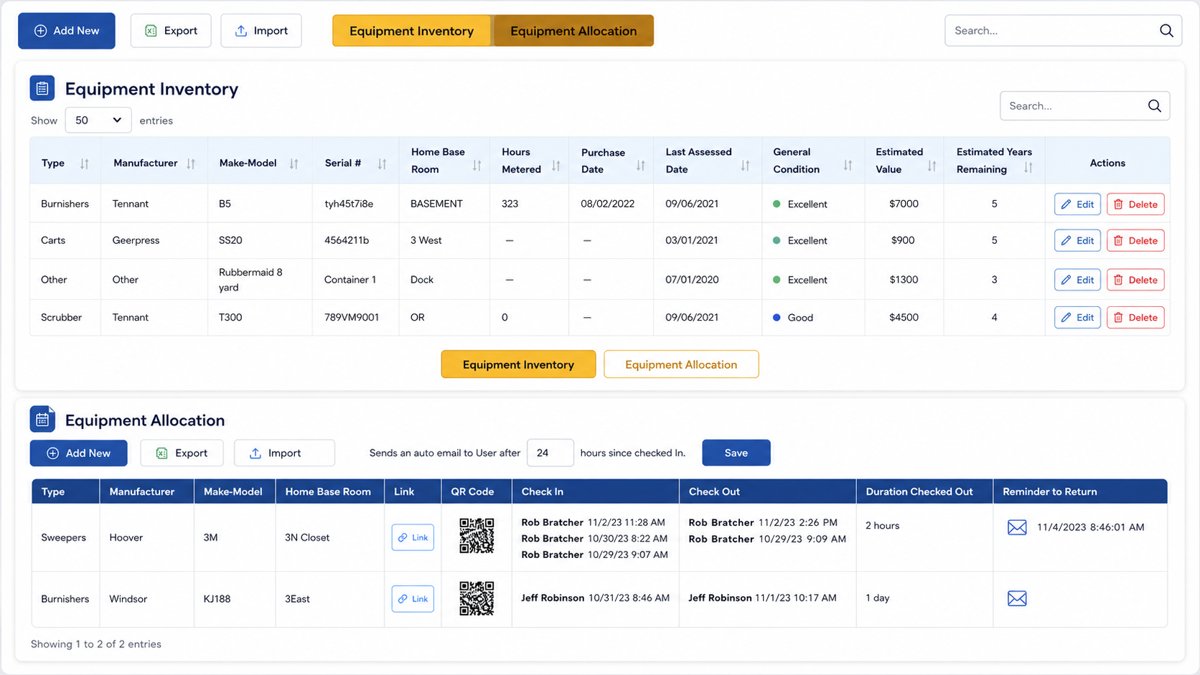
Task: Save the auto email hours setting
Action: (736, 453)
